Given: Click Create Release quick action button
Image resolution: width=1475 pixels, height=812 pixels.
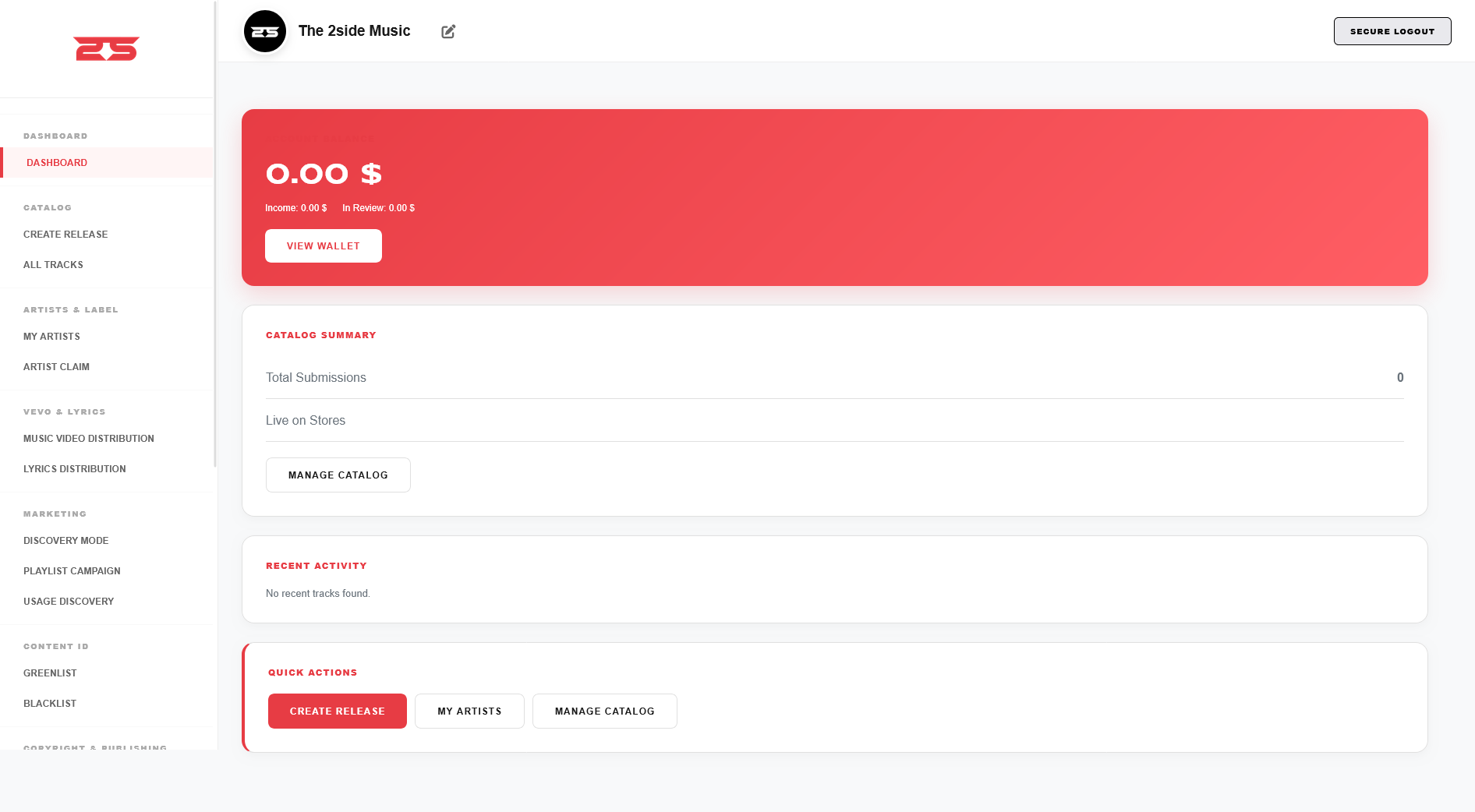Looking at the screenshot, I should point(337,711).
